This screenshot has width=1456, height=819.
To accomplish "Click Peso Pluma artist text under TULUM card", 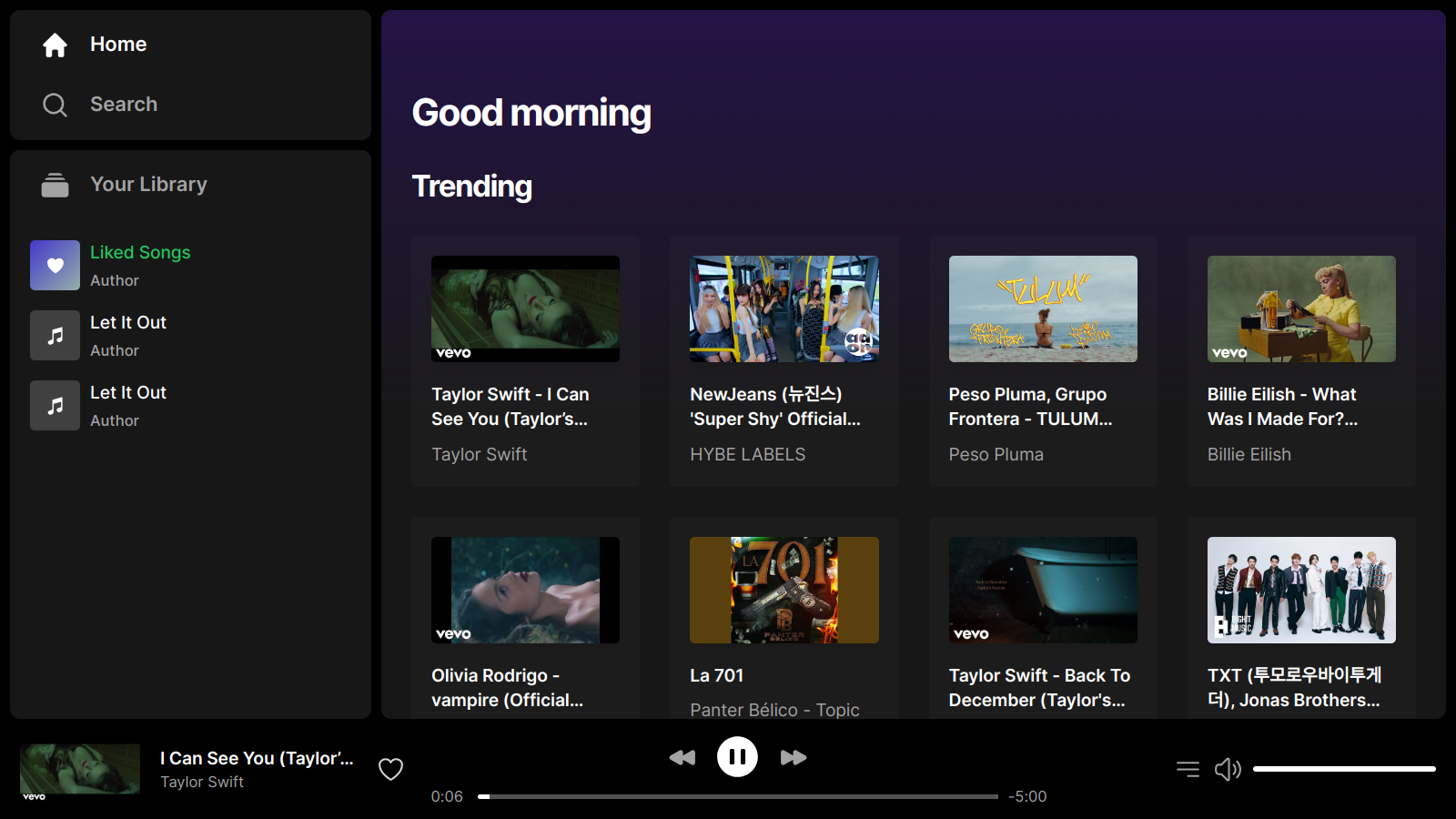I will coord(996,454).
